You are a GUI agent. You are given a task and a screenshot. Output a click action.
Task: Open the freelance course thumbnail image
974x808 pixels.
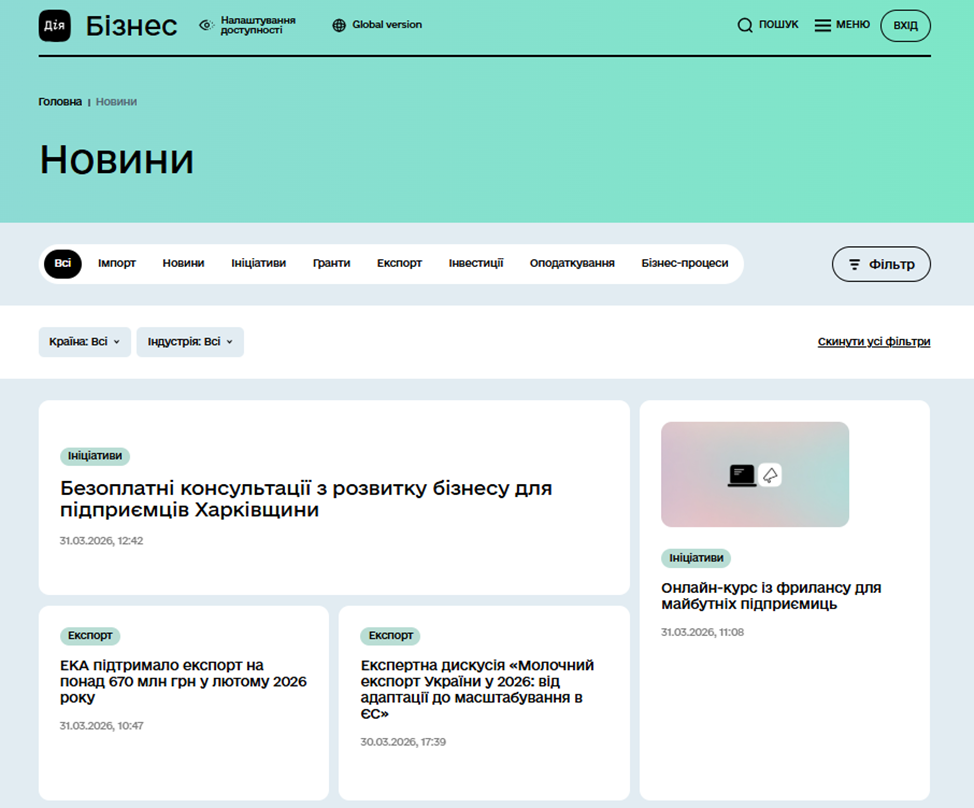754,474
